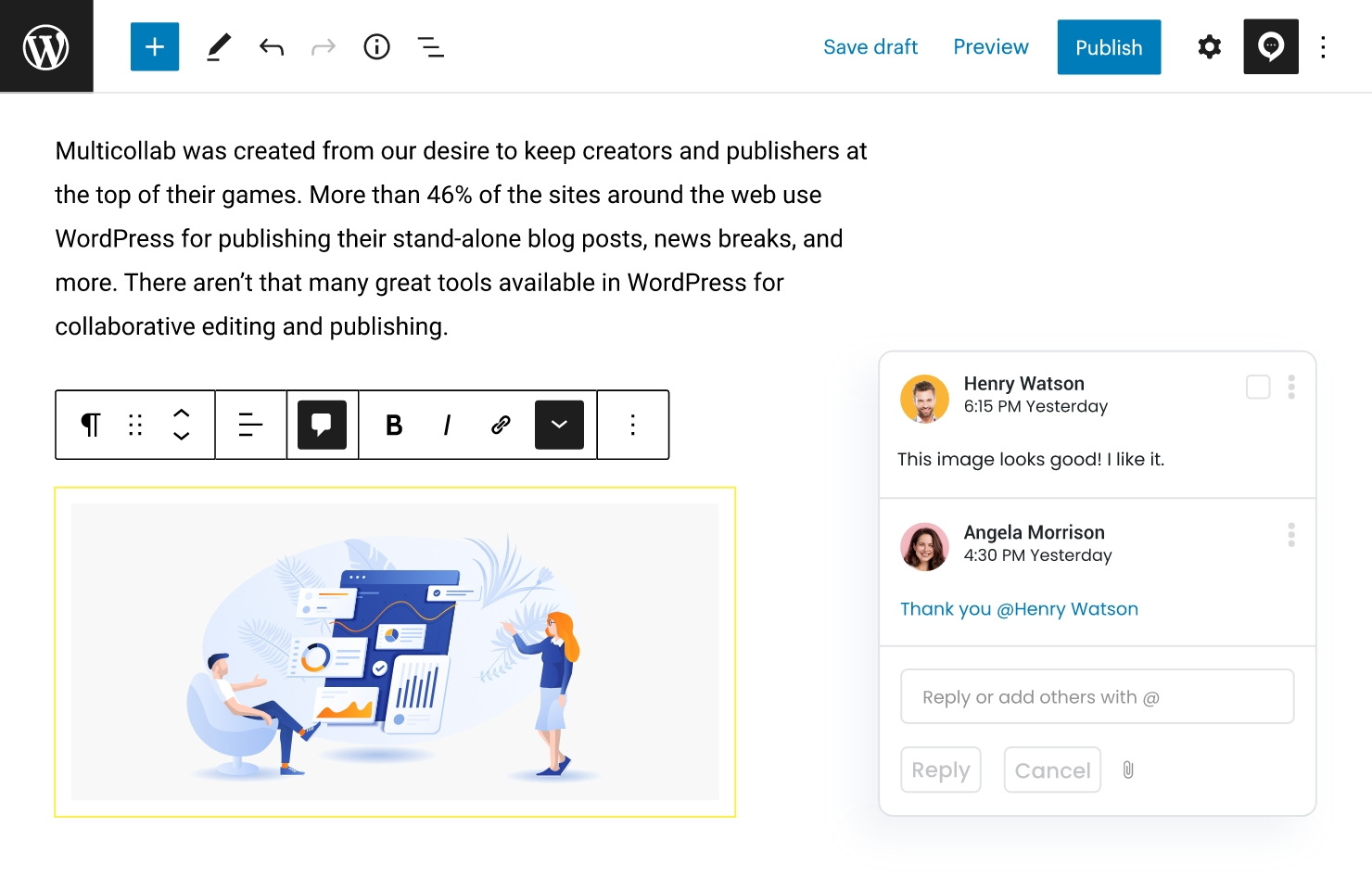The width and height of the screenshot is (1372, 891).
Task: Select 'This image looks good! I like it.' comment
Action: point(1031,459)
